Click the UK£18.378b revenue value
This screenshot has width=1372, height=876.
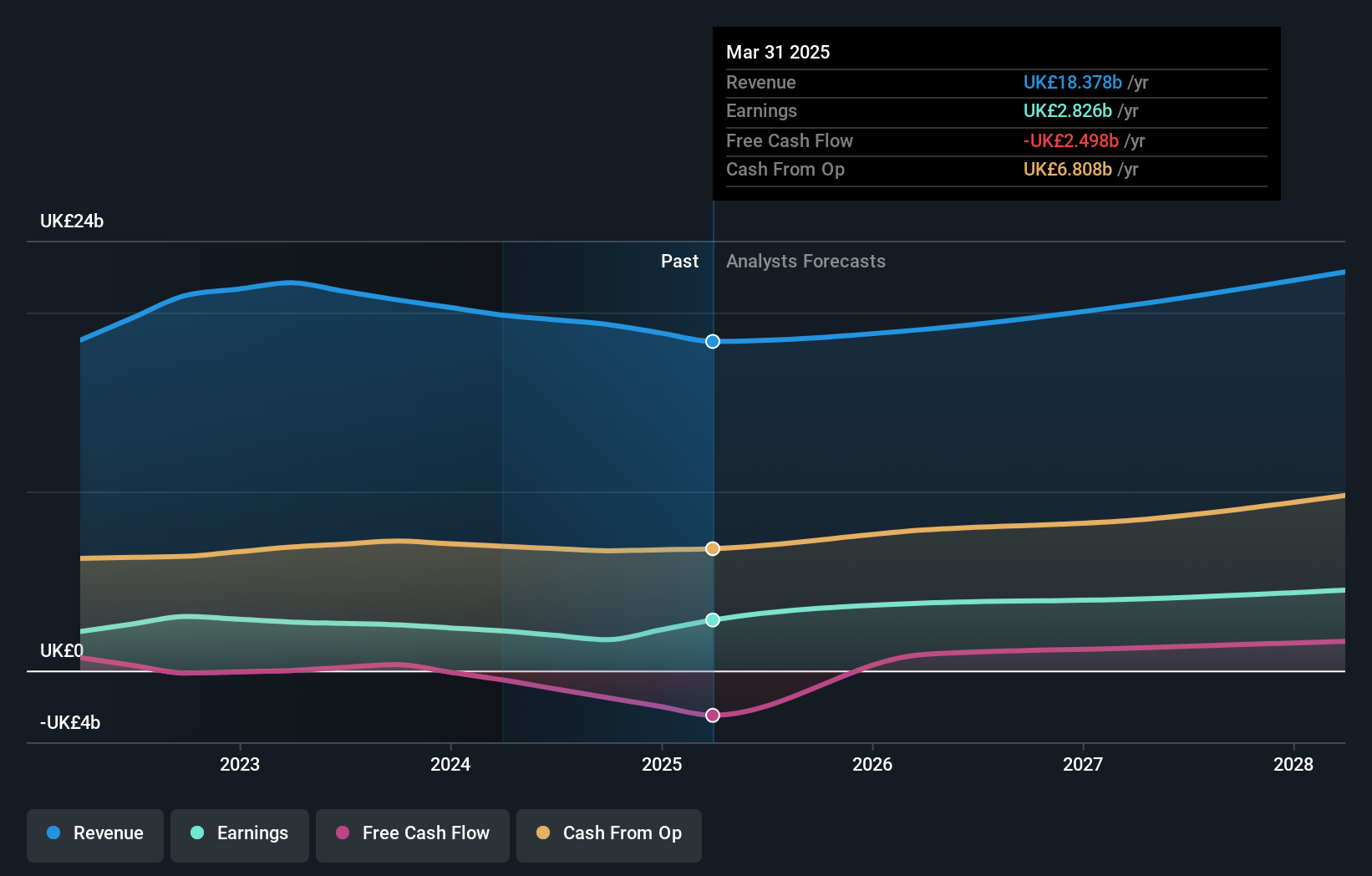[1073, 82]
